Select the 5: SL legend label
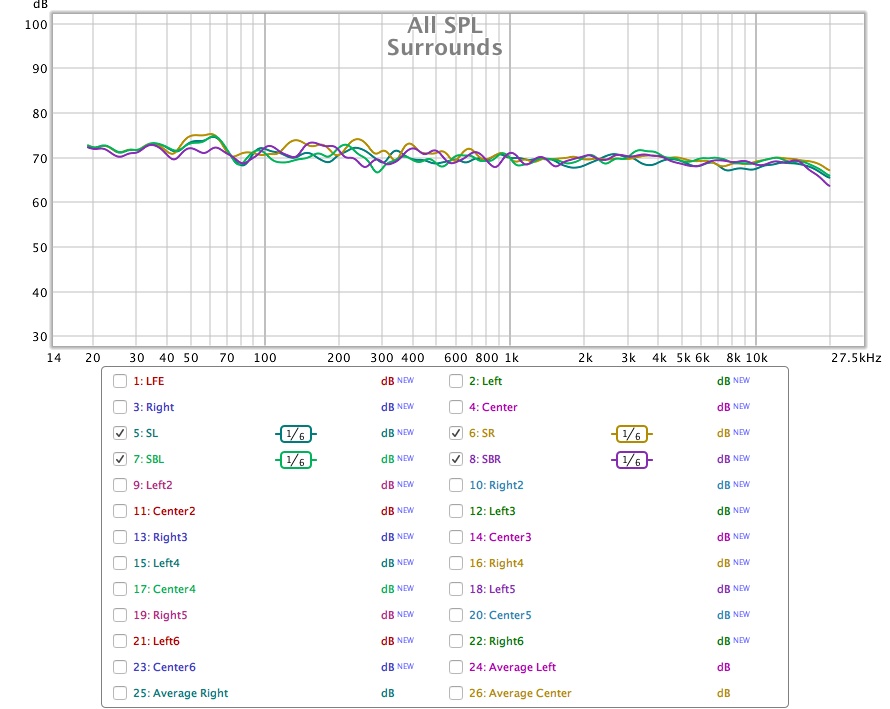 click(146, 433)
